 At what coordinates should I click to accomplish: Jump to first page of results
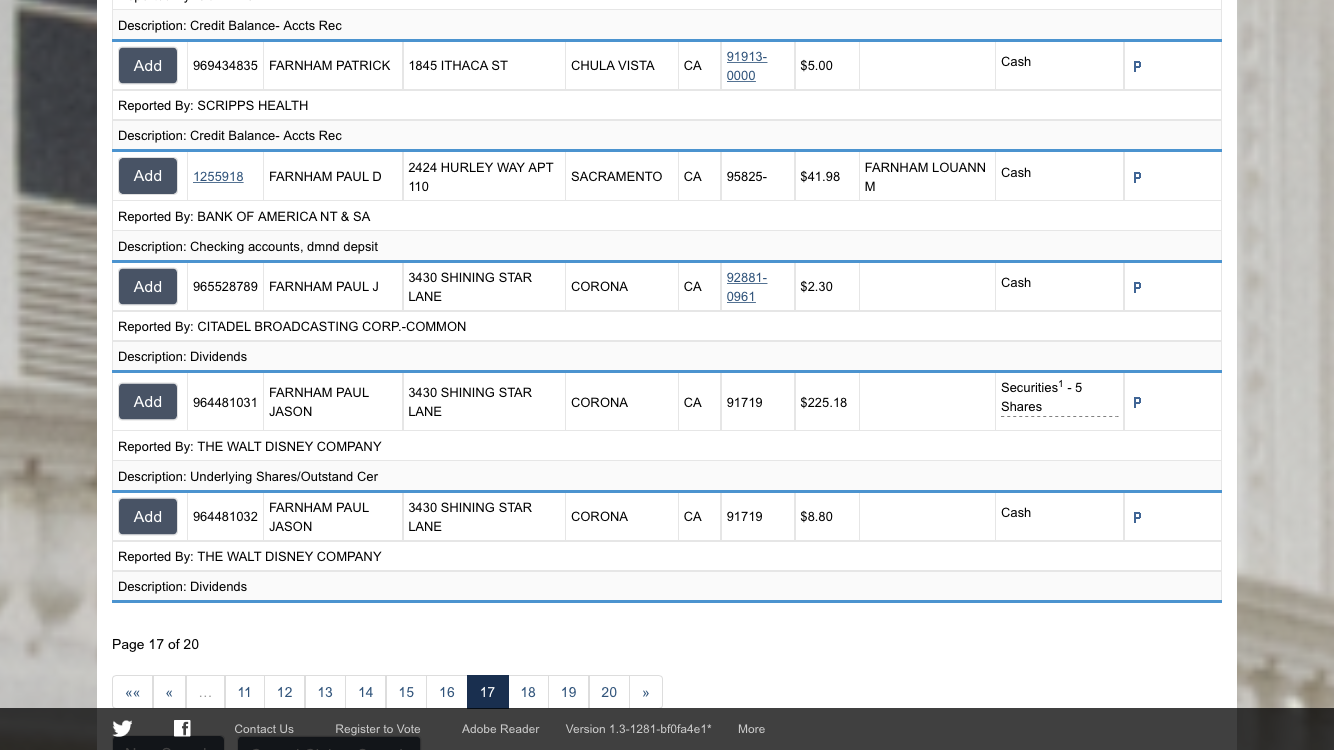pyautogui.click(x=133, y=692)
